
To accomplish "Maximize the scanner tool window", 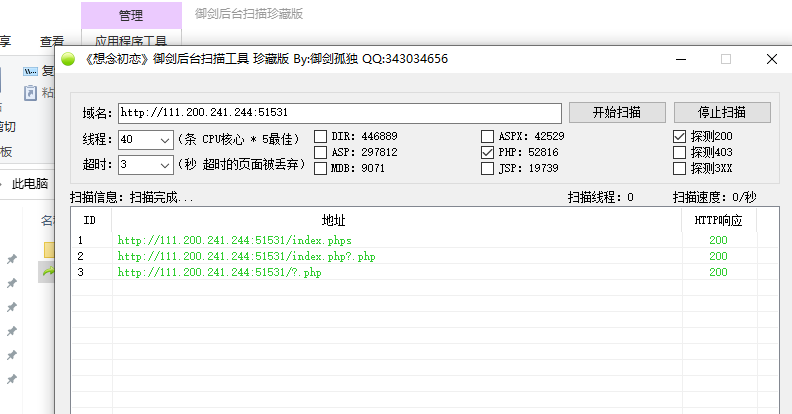I will pyautogui.click(x=726, y=59).
